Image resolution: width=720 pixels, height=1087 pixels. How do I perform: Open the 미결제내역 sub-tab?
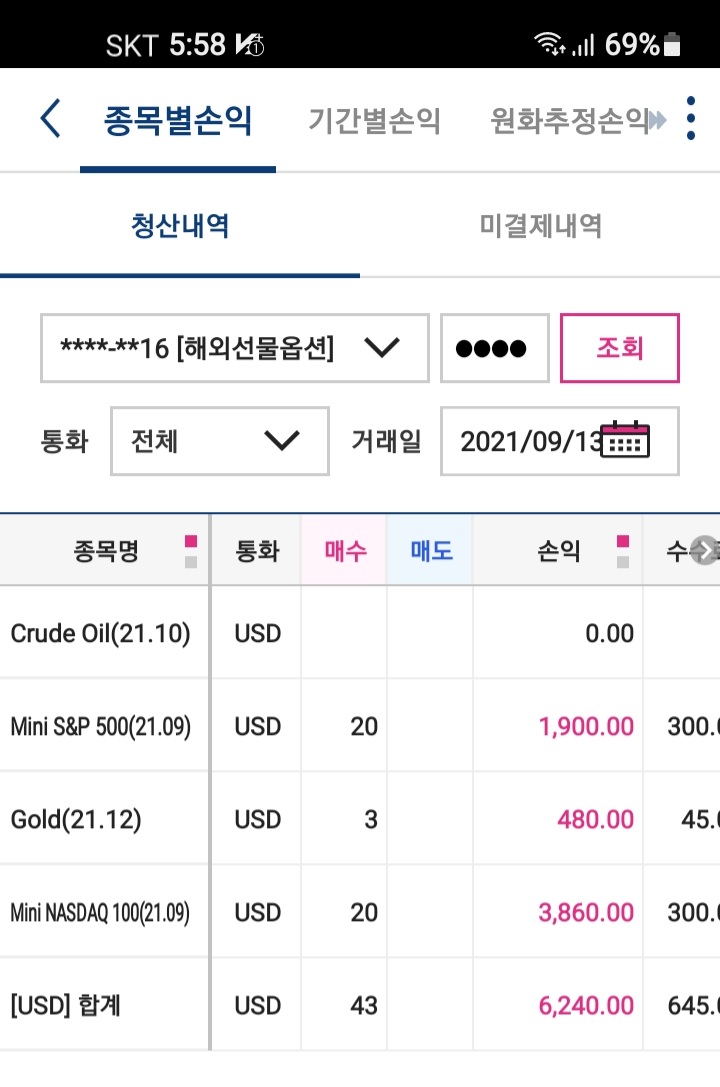pyautogui.click(x=541, y=225)
